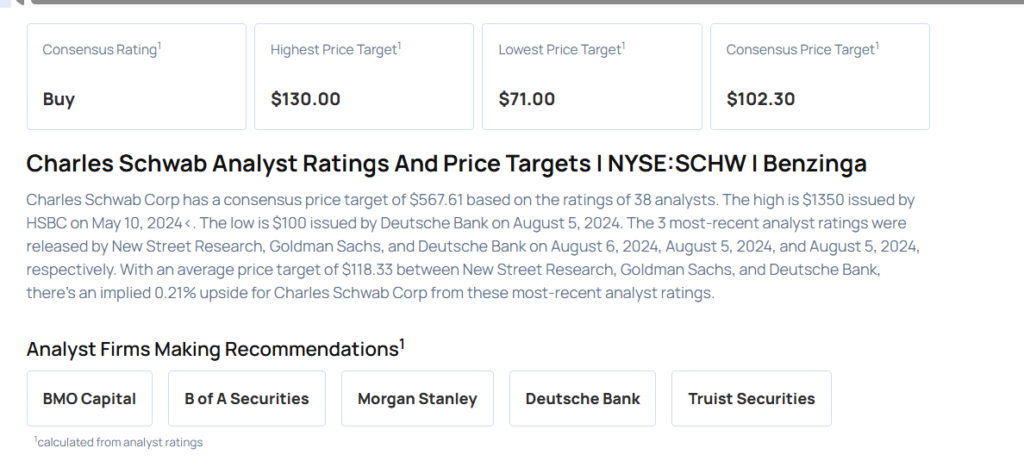The image size is (1024, 467).
Task: Click the Lowest Price Target label
Action: [x=559, y=49]
